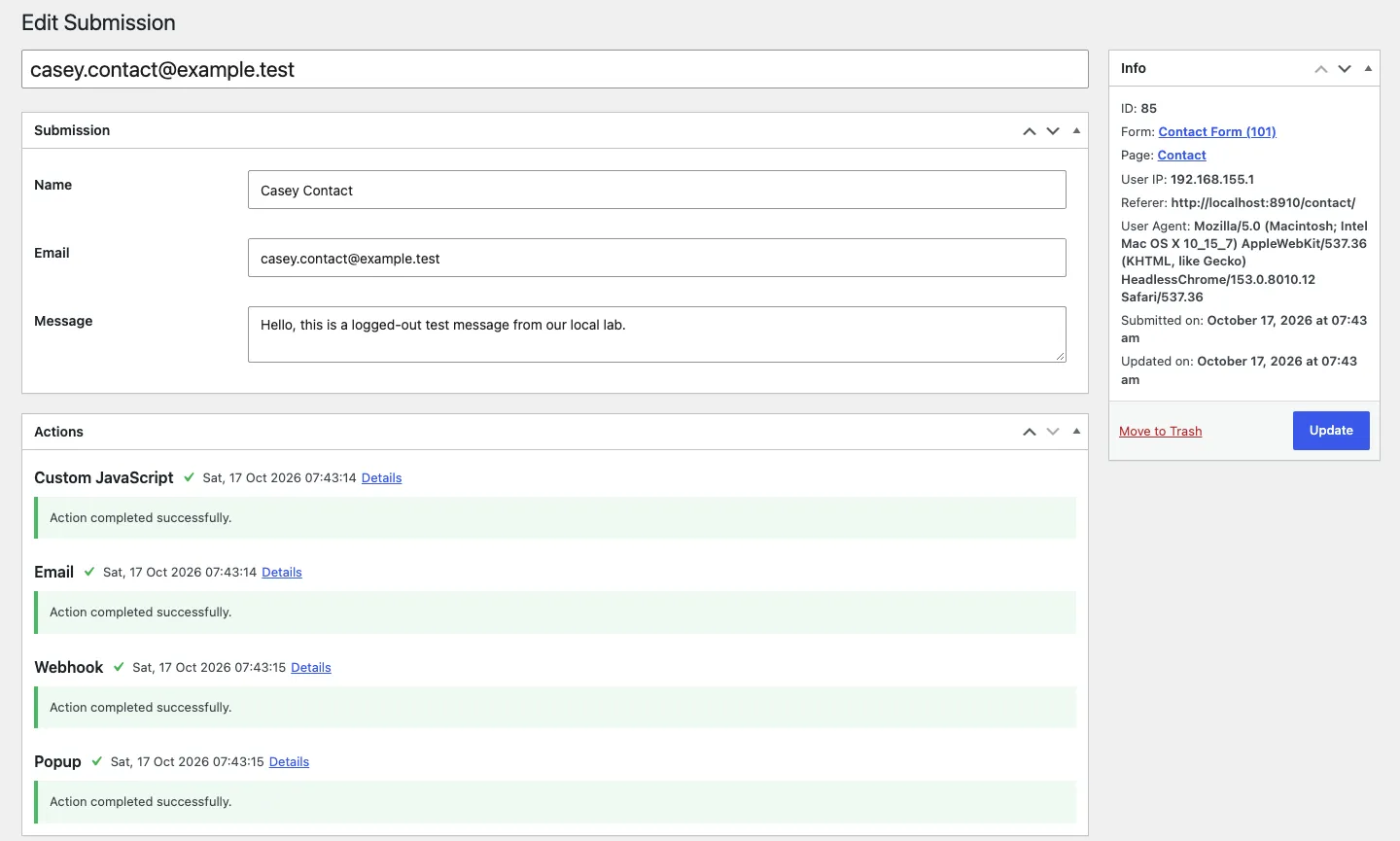The image size is (1400, 841).
Task: Click the Referer URL localhost:8910/contact/
Action: pos(1263,203)
